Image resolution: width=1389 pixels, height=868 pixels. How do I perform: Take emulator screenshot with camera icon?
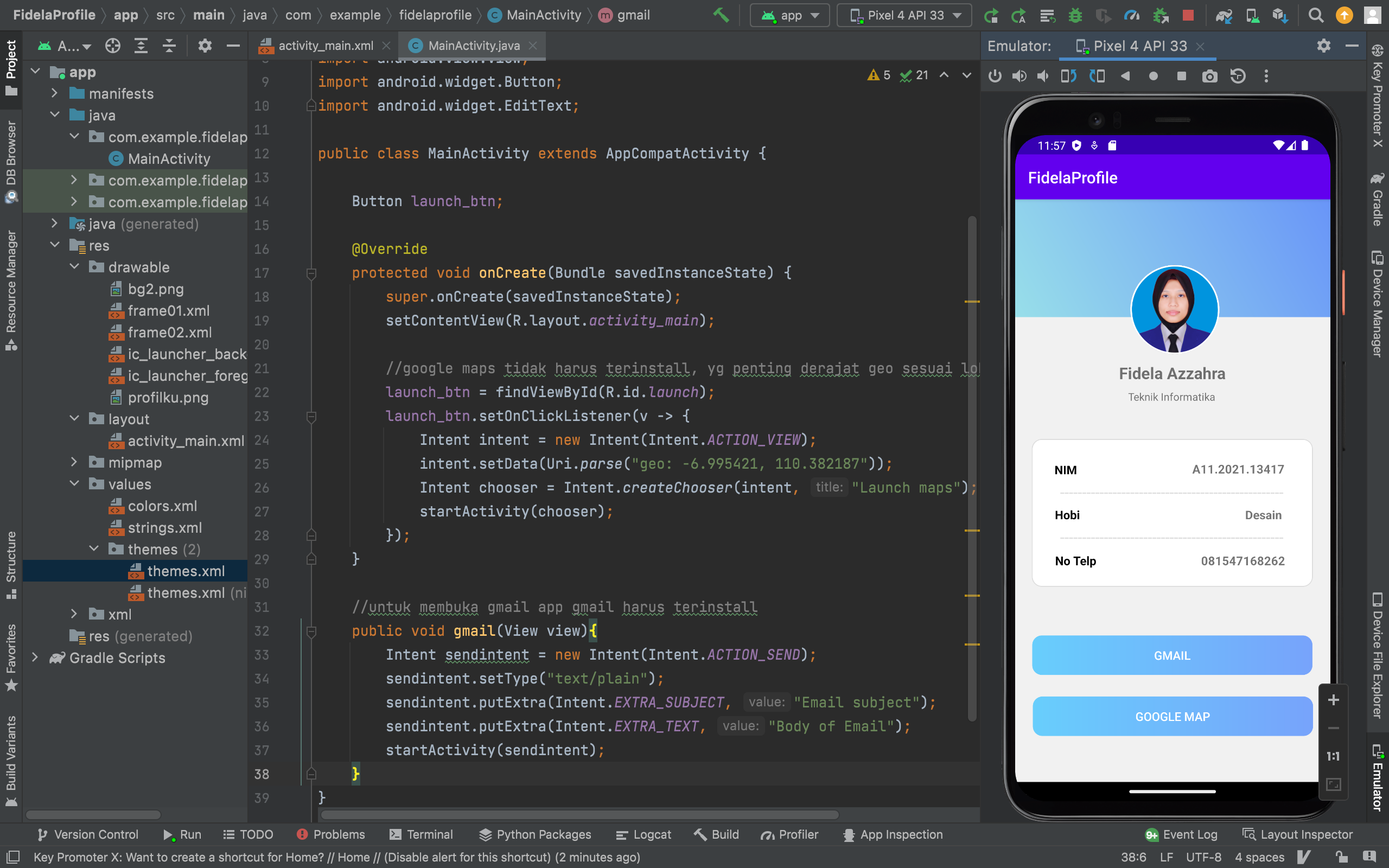pyautogui.click(x=1209, y=76)
